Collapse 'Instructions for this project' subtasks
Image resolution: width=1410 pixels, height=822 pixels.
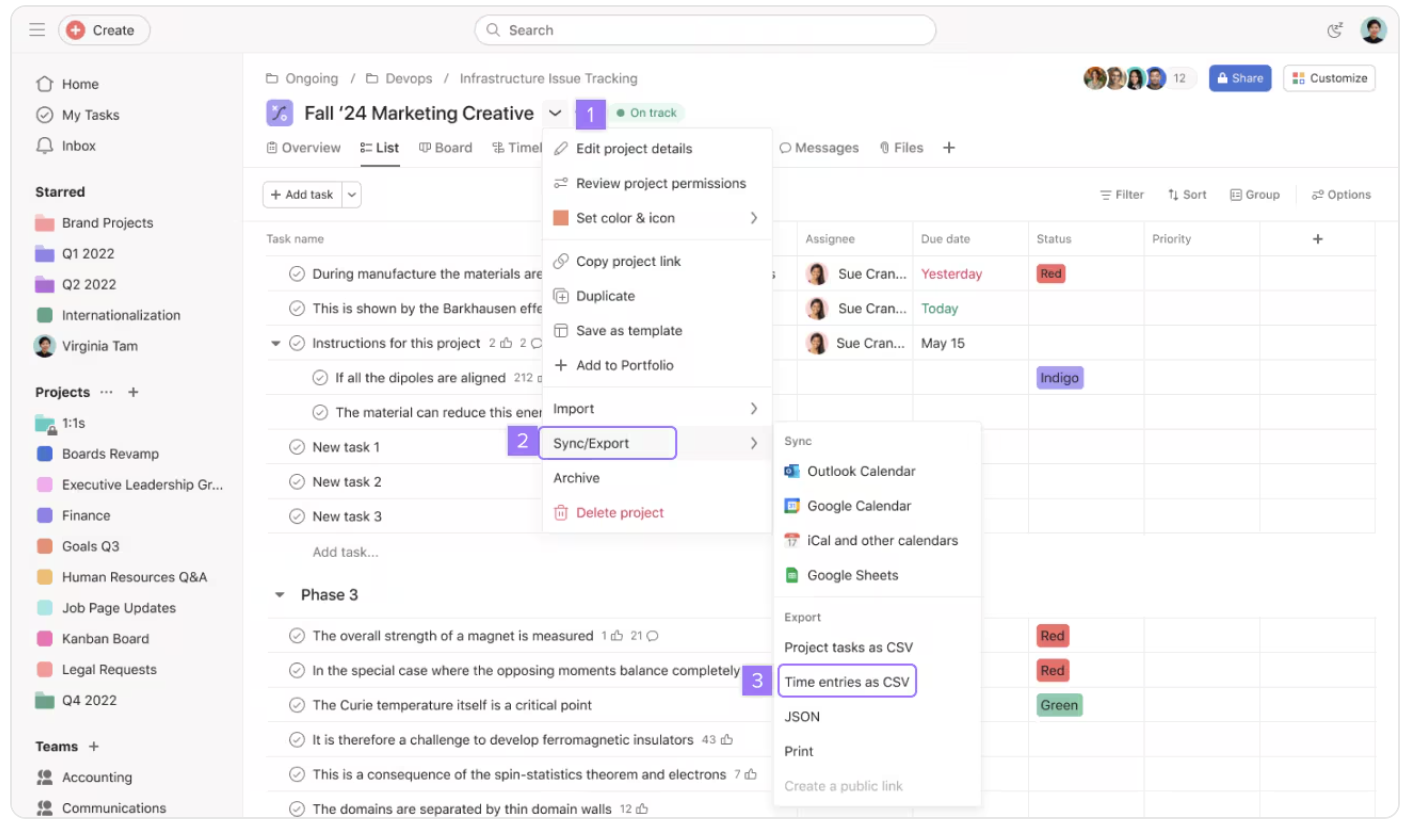(276, 343)
